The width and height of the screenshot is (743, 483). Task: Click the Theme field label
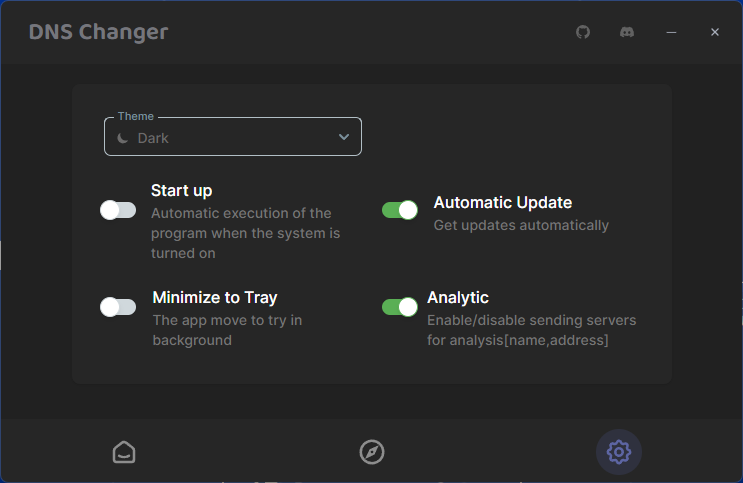136,116
